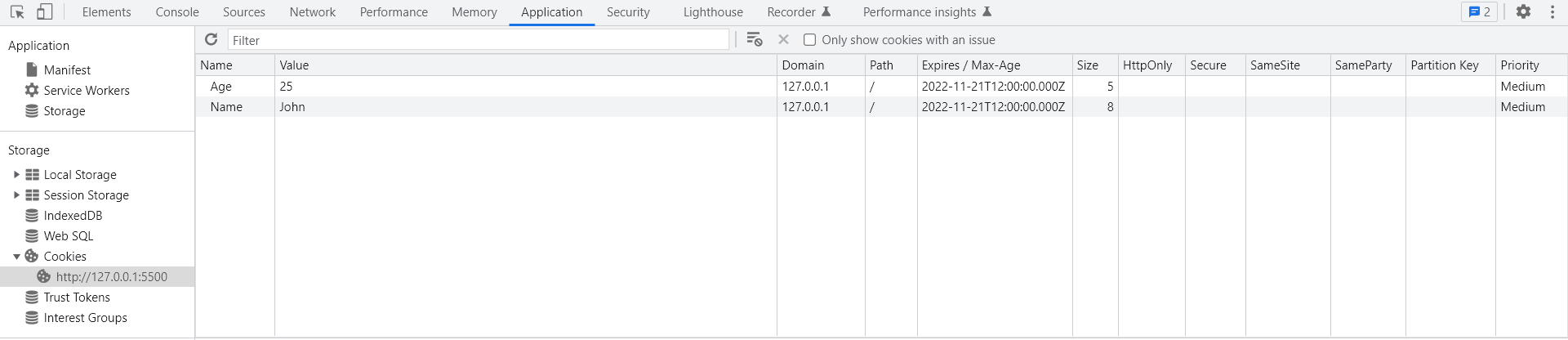Viewport: 1568px width, 340px height.
Task: Open DevTools settings gear
Action: coord(1523,12)
